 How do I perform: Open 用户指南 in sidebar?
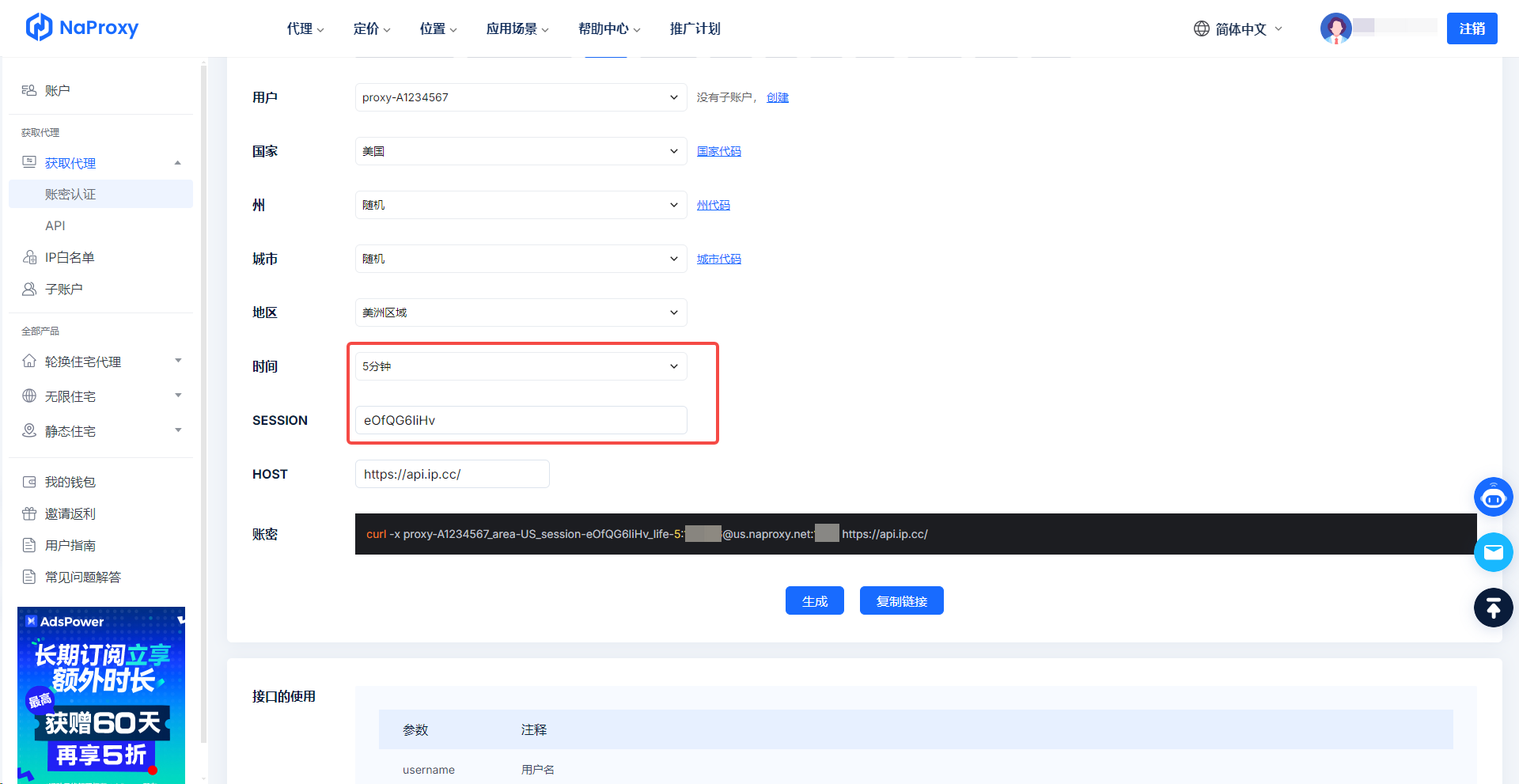click(x=70, y=545)
